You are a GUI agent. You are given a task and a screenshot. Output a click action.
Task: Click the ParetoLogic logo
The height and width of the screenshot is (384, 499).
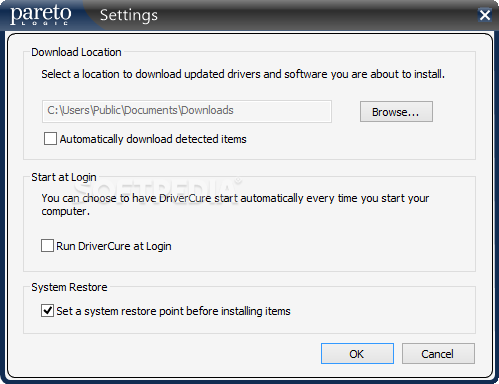[41, 15]
